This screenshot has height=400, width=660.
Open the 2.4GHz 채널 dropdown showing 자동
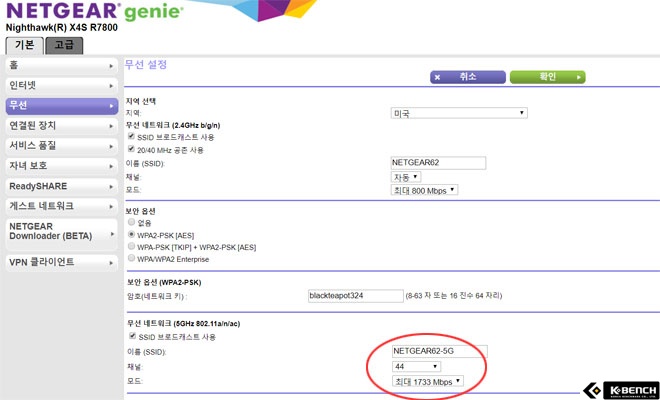tap(406, 177)
